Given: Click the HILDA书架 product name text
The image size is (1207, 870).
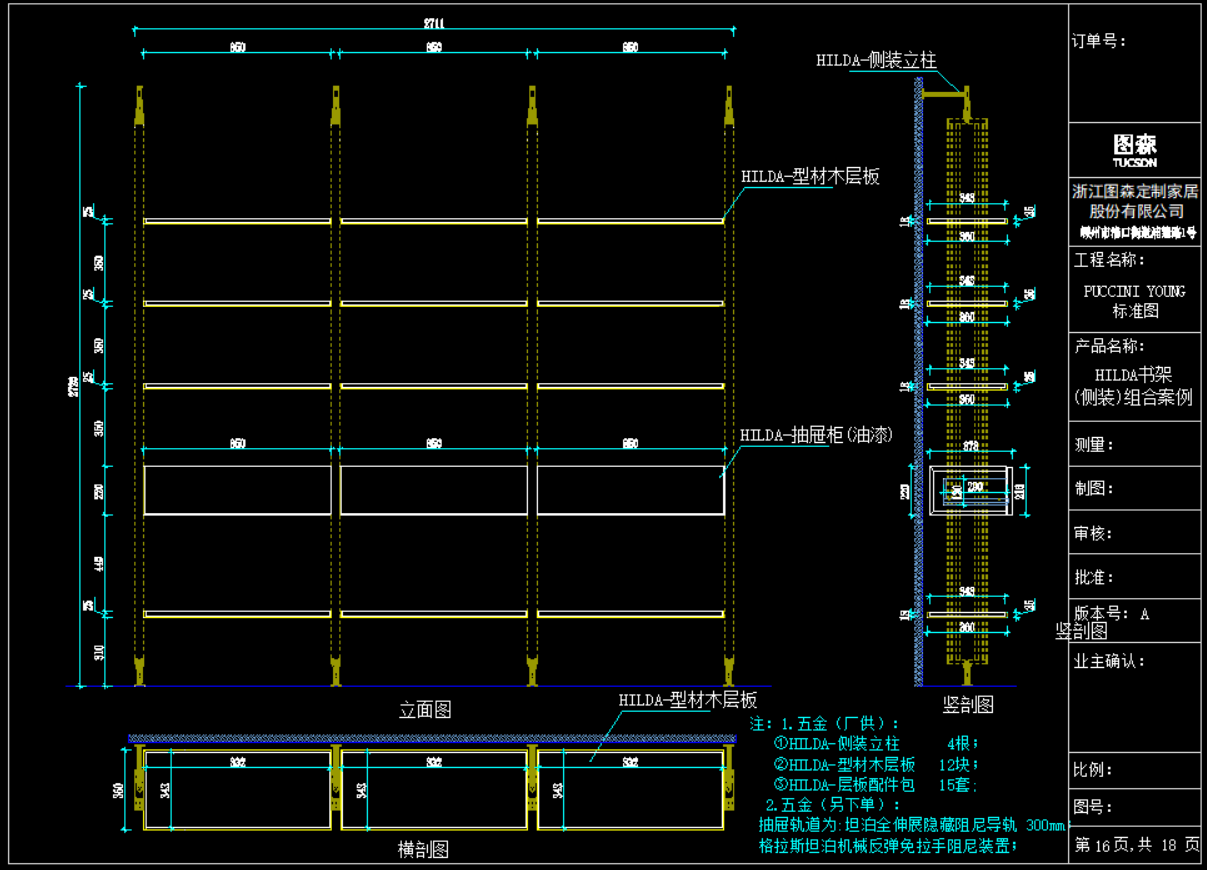Looking at the screenshot, I should coord(1134,376).
